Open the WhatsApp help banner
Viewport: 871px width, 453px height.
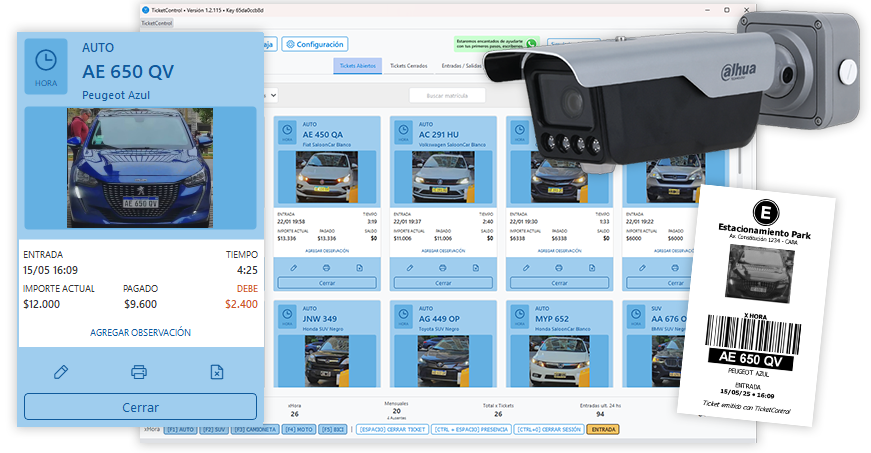click(x=496, y=43)
